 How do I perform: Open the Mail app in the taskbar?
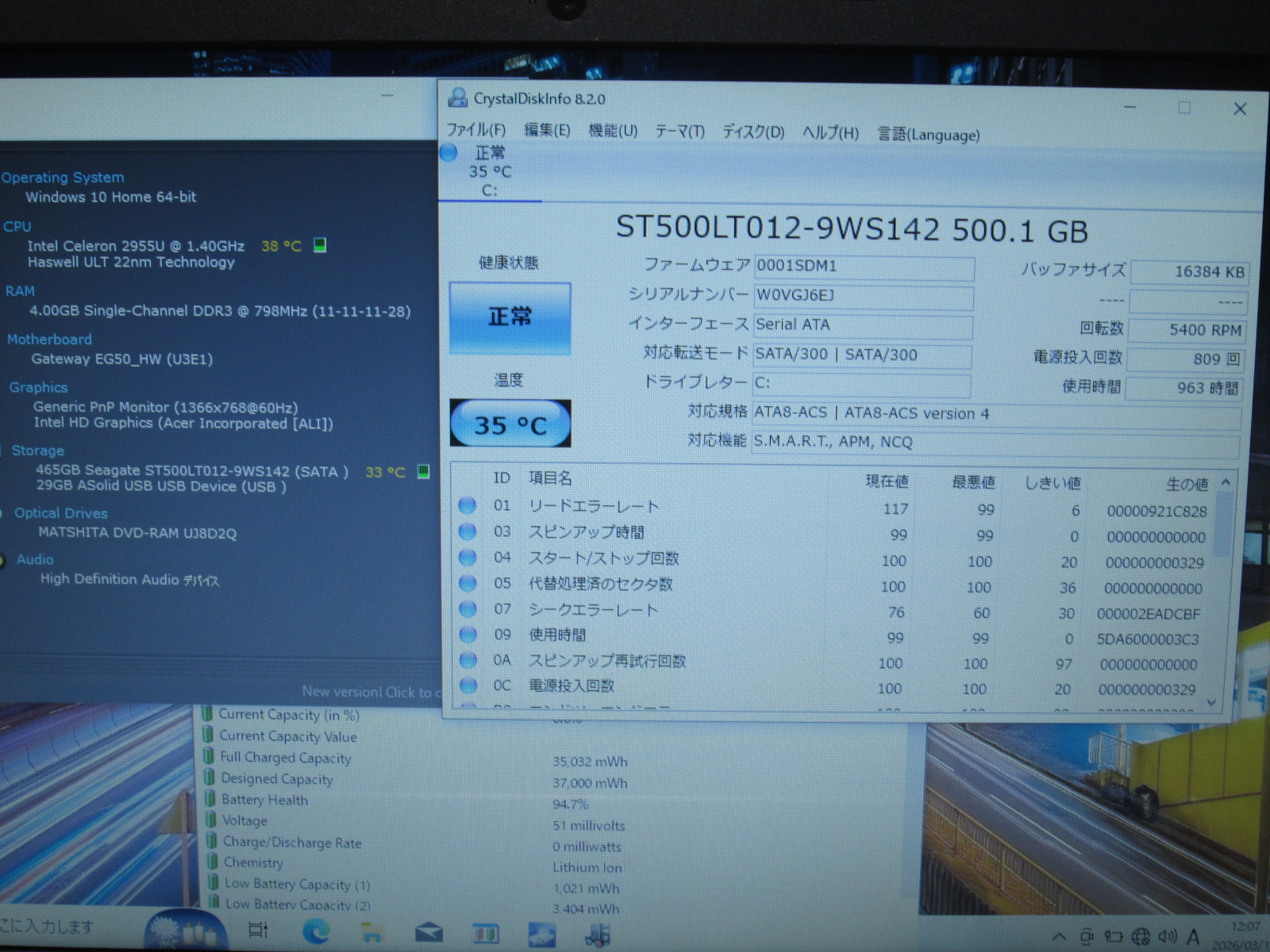(429, 931)
